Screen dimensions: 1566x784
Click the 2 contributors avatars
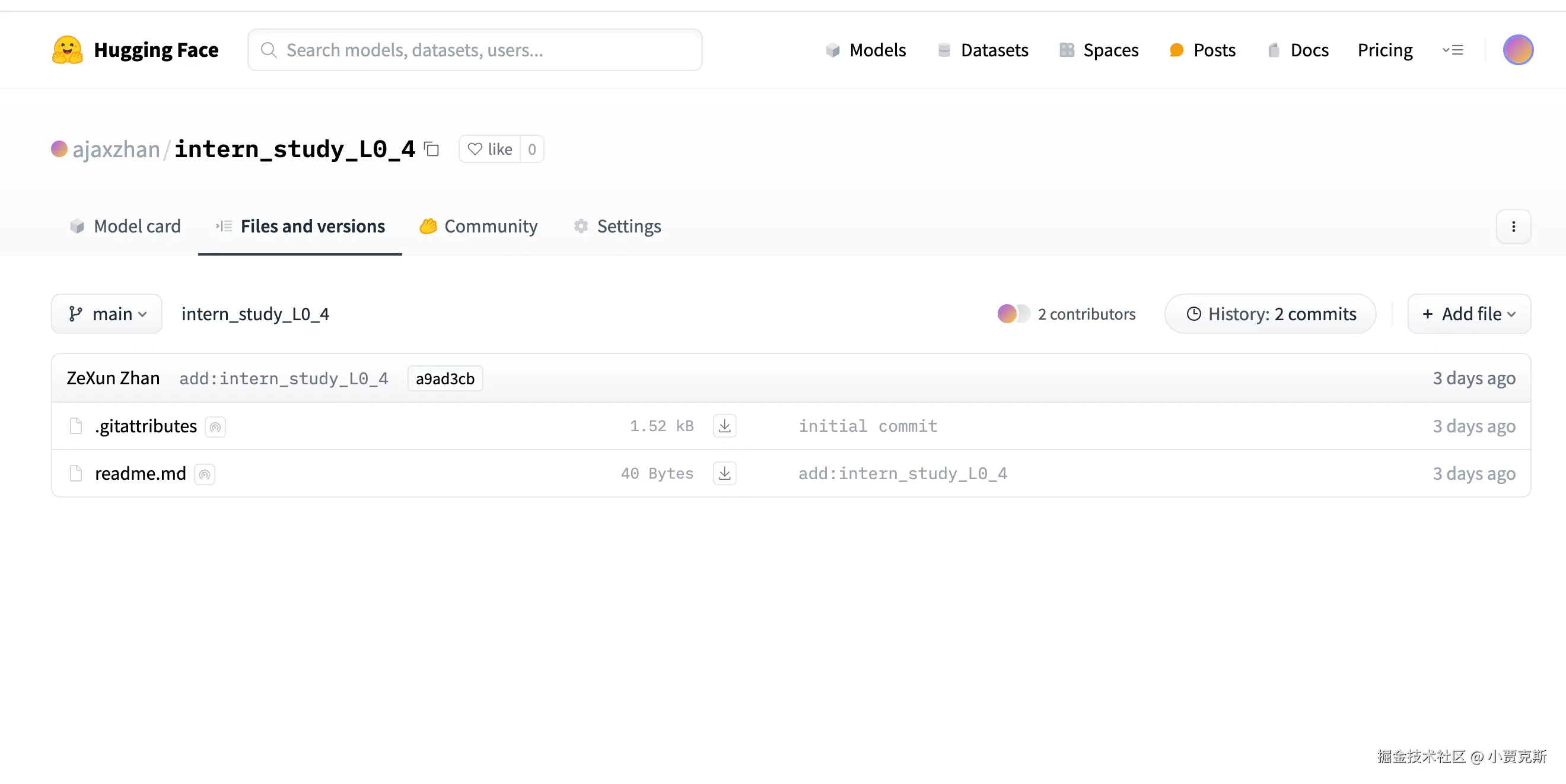coord(1013,314)
